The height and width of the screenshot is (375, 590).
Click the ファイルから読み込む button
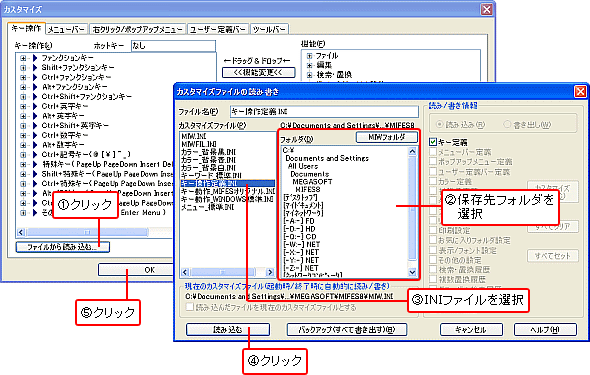point(62,247)
